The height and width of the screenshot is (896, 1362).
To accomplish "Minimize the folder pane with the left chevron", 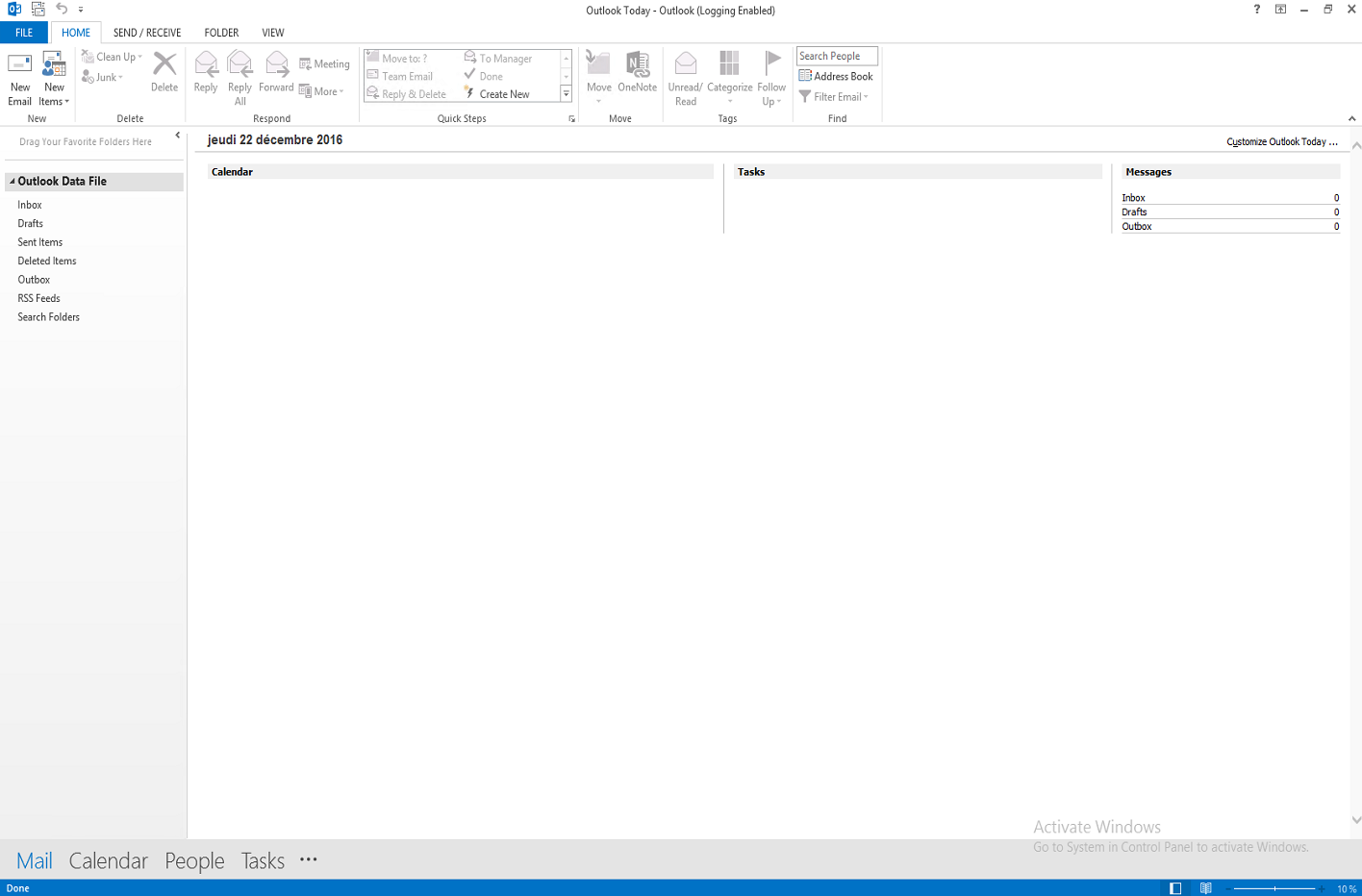I will point(177,136).
